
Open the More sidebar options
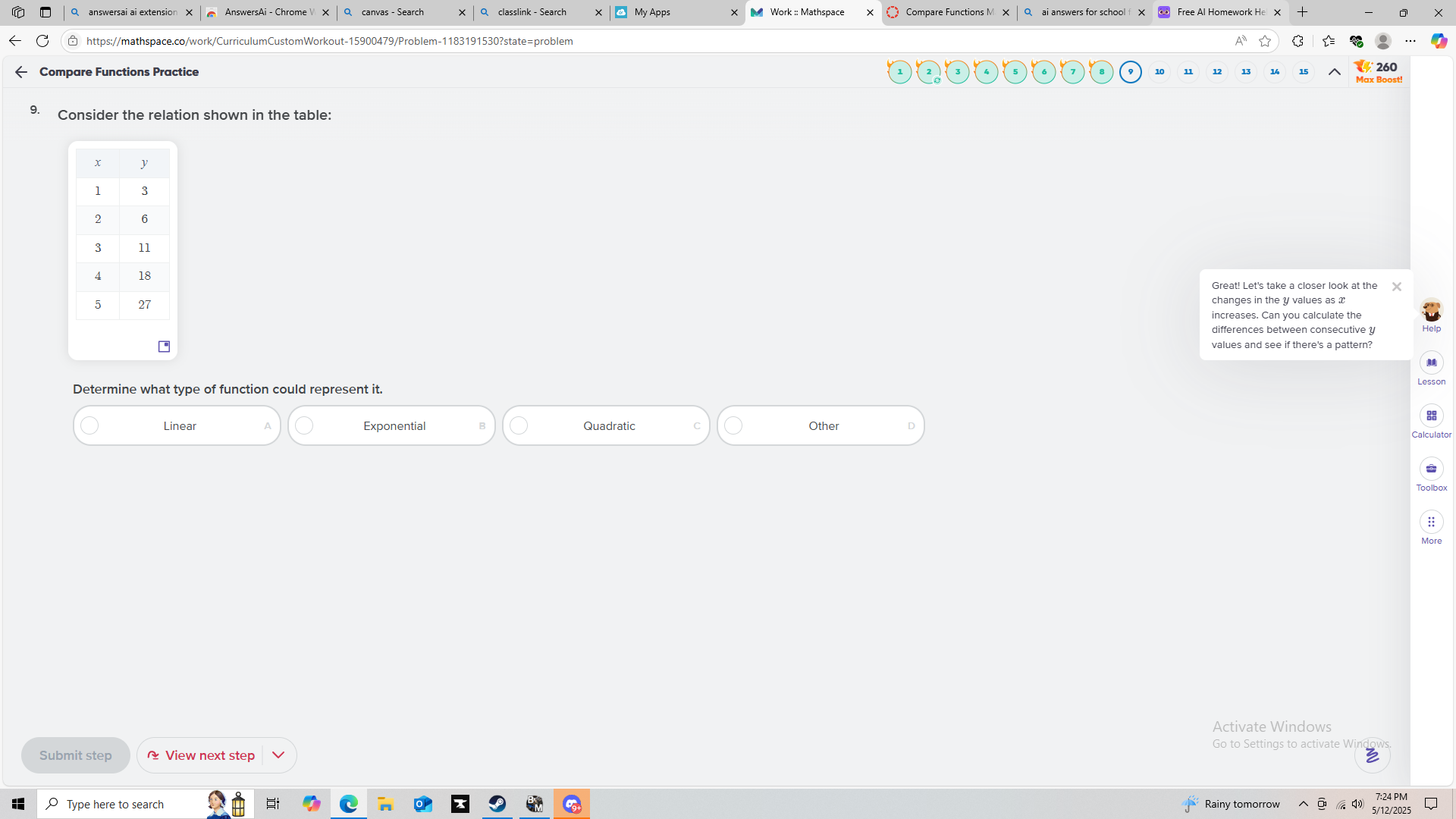pos(1431,522)
